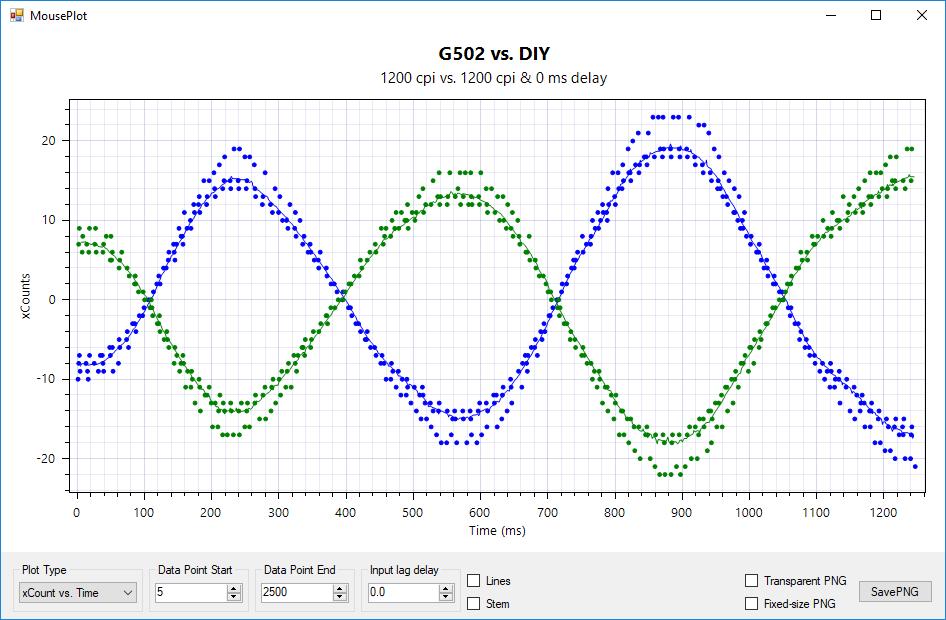Raise Input lag delay with up arrow
Screen dimensions: 946x620
point(446,589)
